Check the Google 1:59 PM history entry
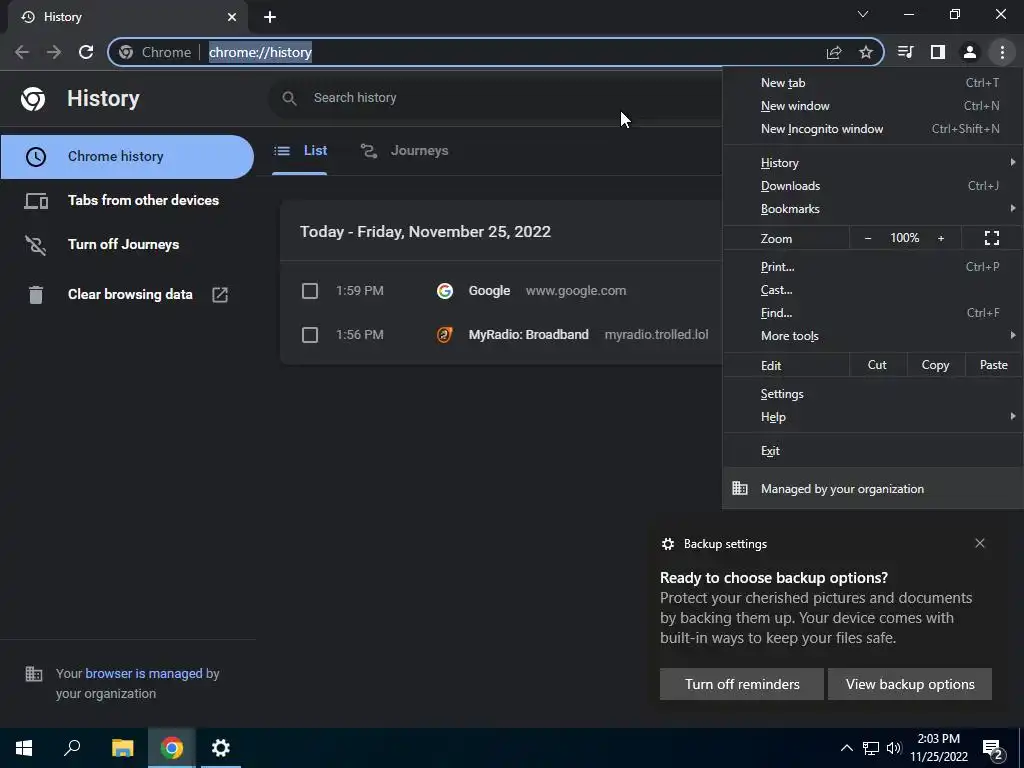 [310, 291]
